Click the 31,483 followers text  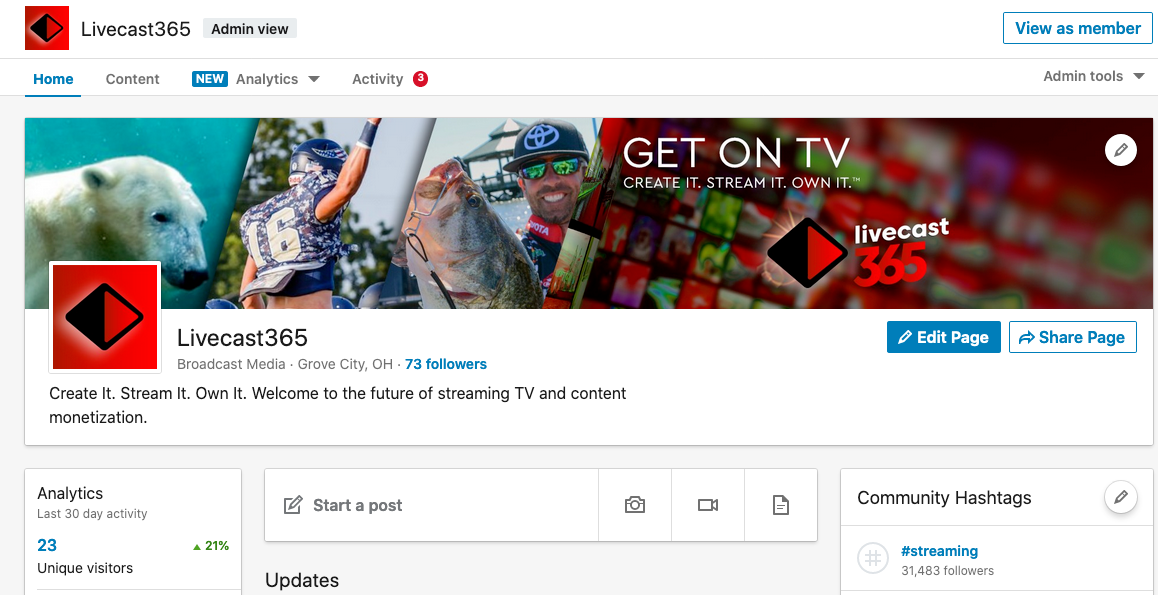[x=948, y=571]
